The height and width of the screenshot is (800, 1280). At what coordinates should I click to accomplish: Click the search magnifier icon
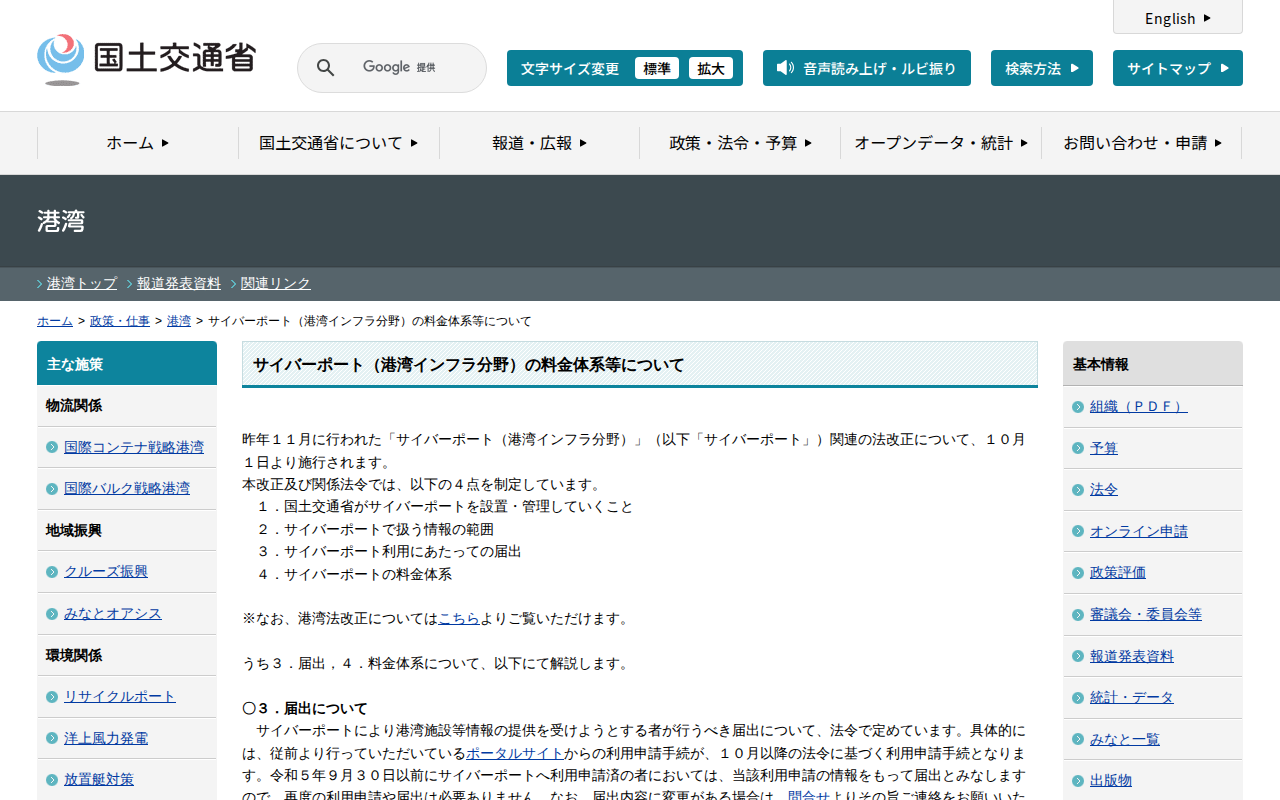click(325, 68)
